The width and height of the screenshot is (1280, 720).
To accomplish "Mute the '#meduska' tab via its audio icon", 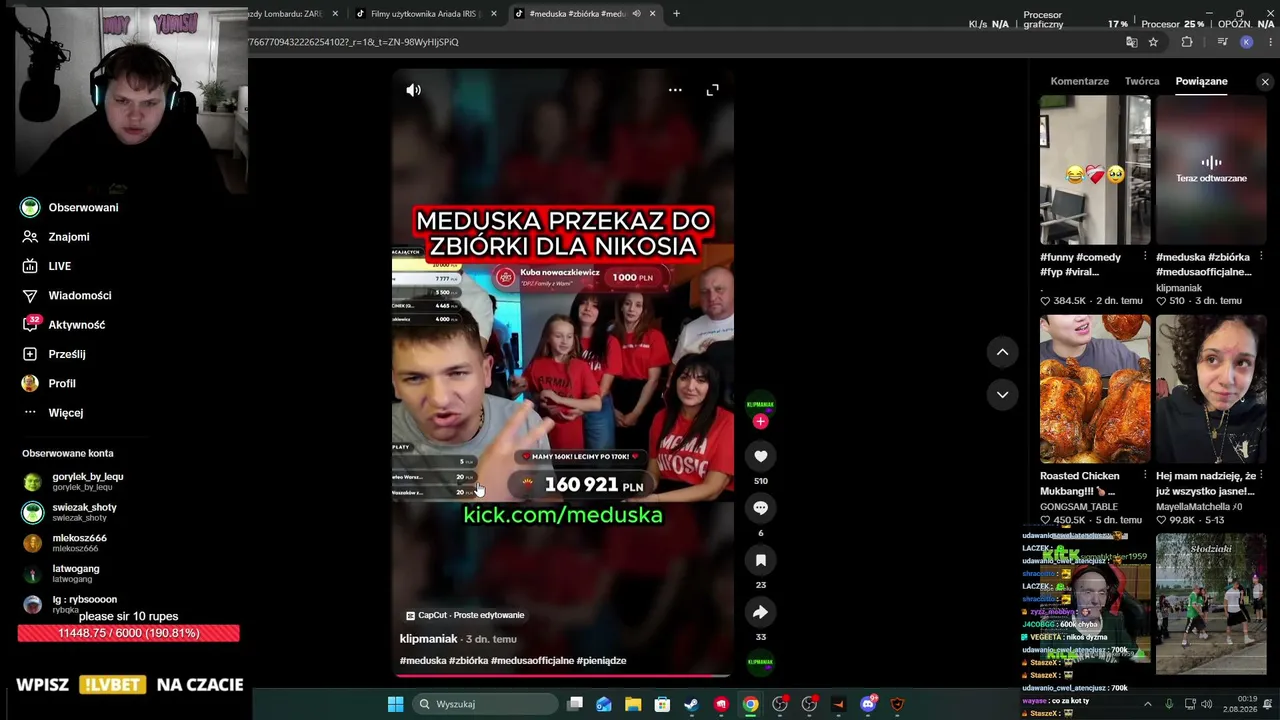I will pyautogui.click(x=636, y=14).
